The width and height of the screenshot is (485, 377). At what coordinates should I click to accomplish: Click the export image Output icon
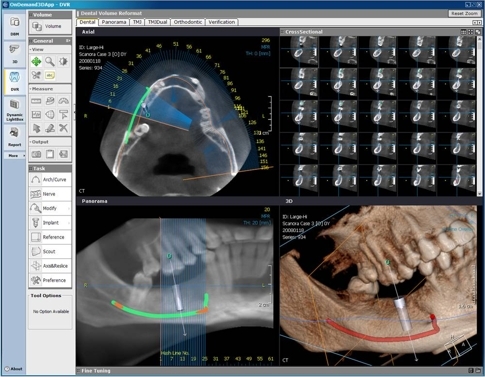point(63,154)
